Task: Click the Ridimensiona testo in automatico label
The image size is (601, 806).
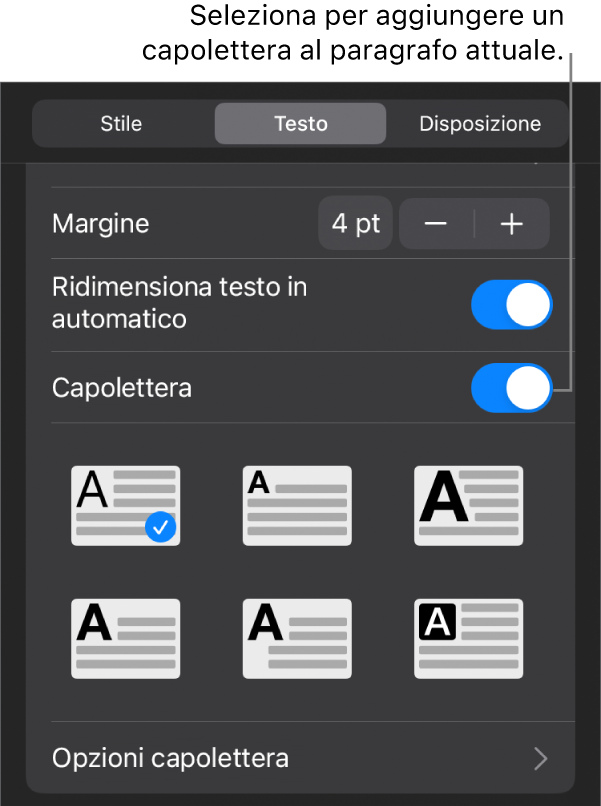Action: click(x=179, y=303)
